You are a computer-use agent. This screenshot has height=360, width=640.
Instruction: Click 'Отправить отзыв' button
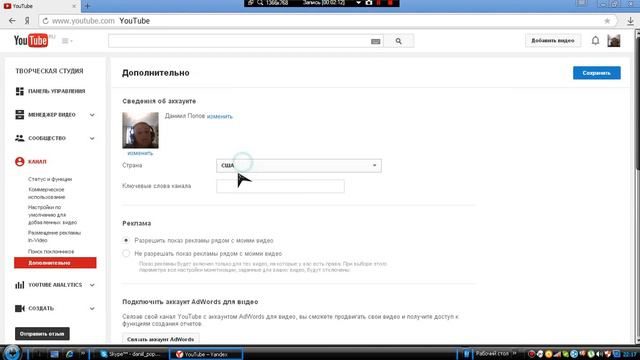click(x=42, y=334)
